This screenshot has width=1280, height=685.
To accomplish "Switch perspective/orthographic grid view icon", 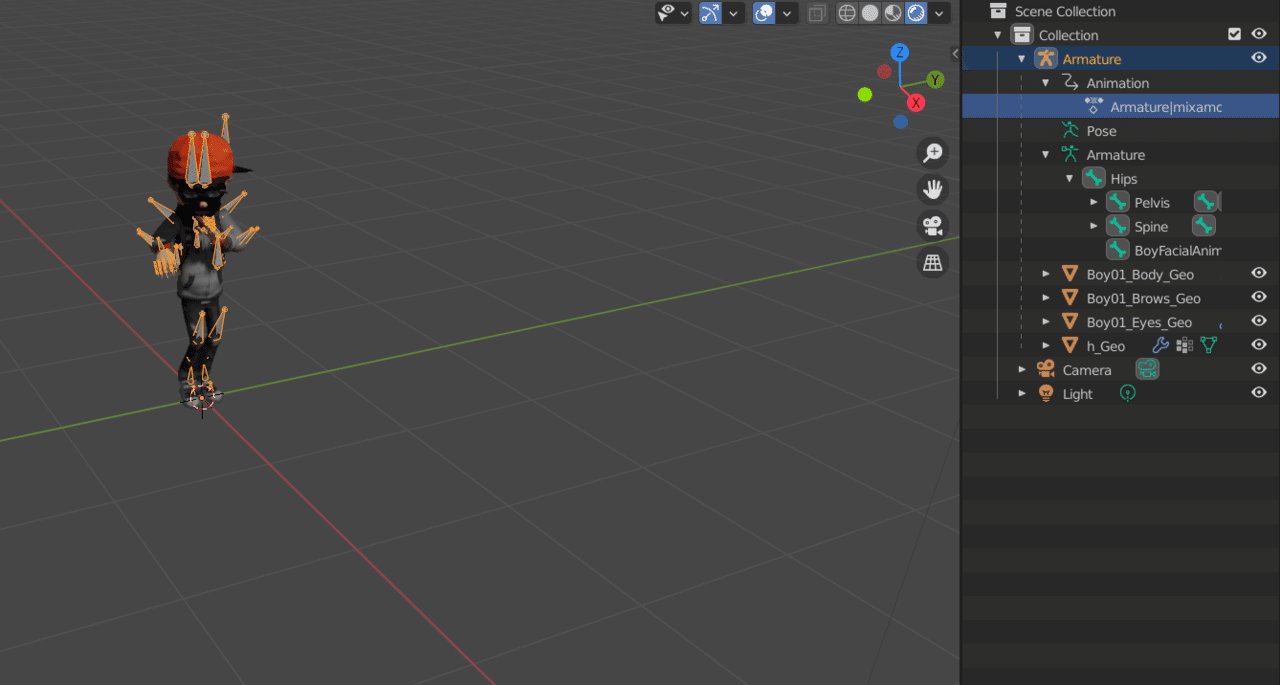I will [933, 262].
